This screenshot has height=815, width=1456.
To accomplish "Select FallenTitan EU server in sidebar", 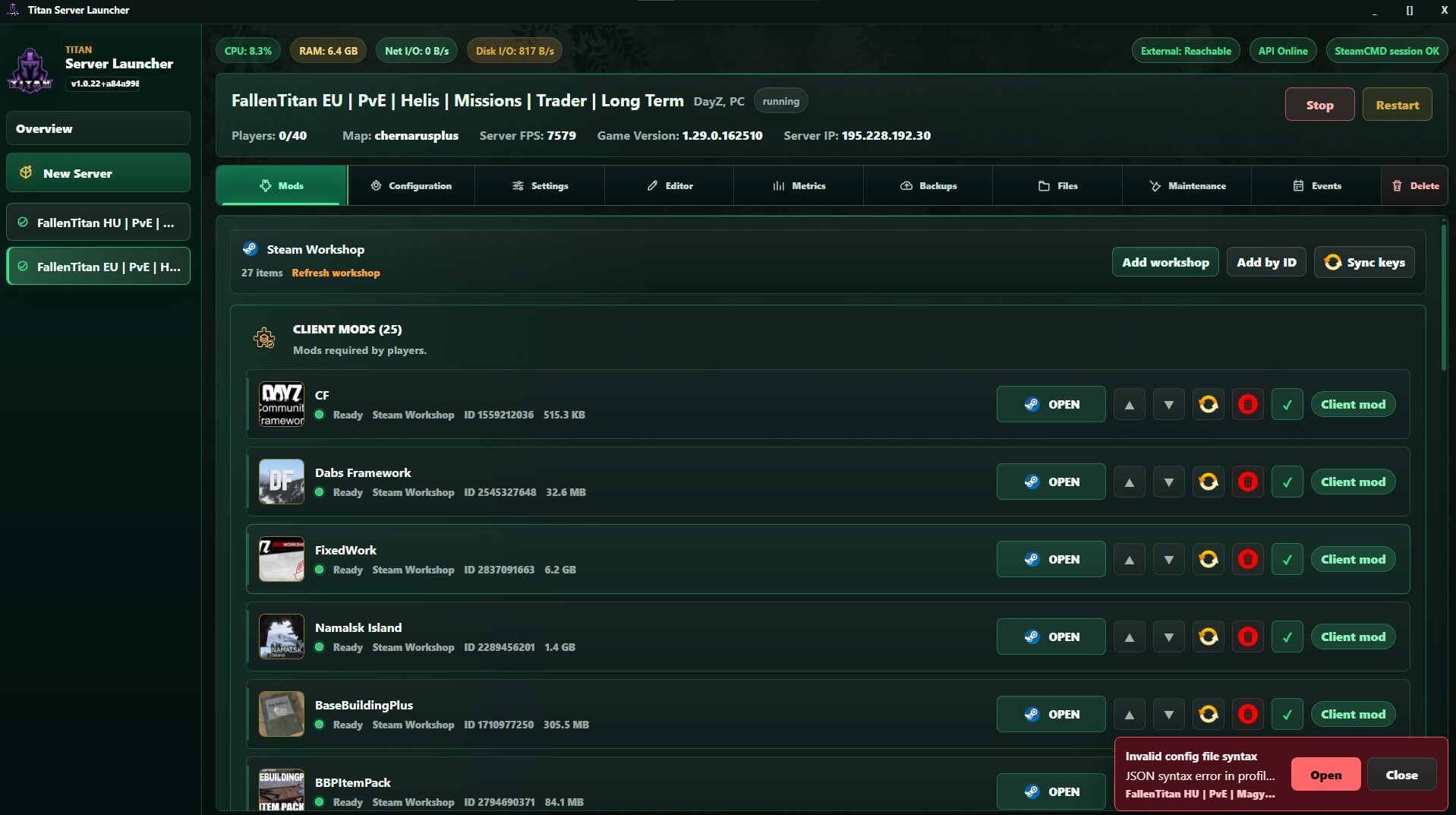I will [98, 267].
